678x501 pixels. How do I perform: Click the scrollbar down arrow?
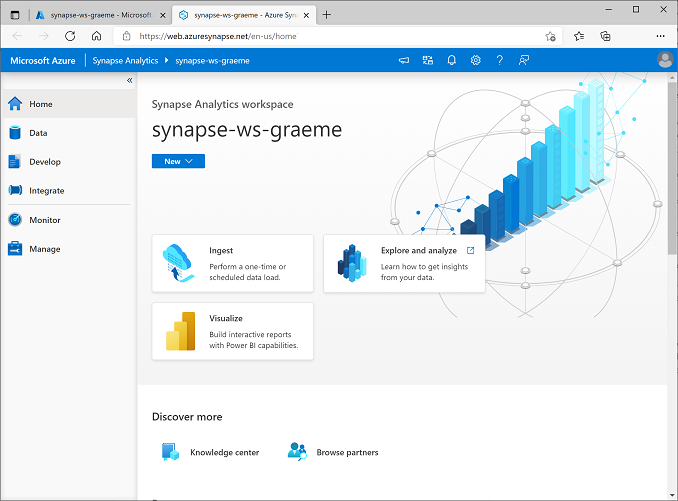click(672, 495)
